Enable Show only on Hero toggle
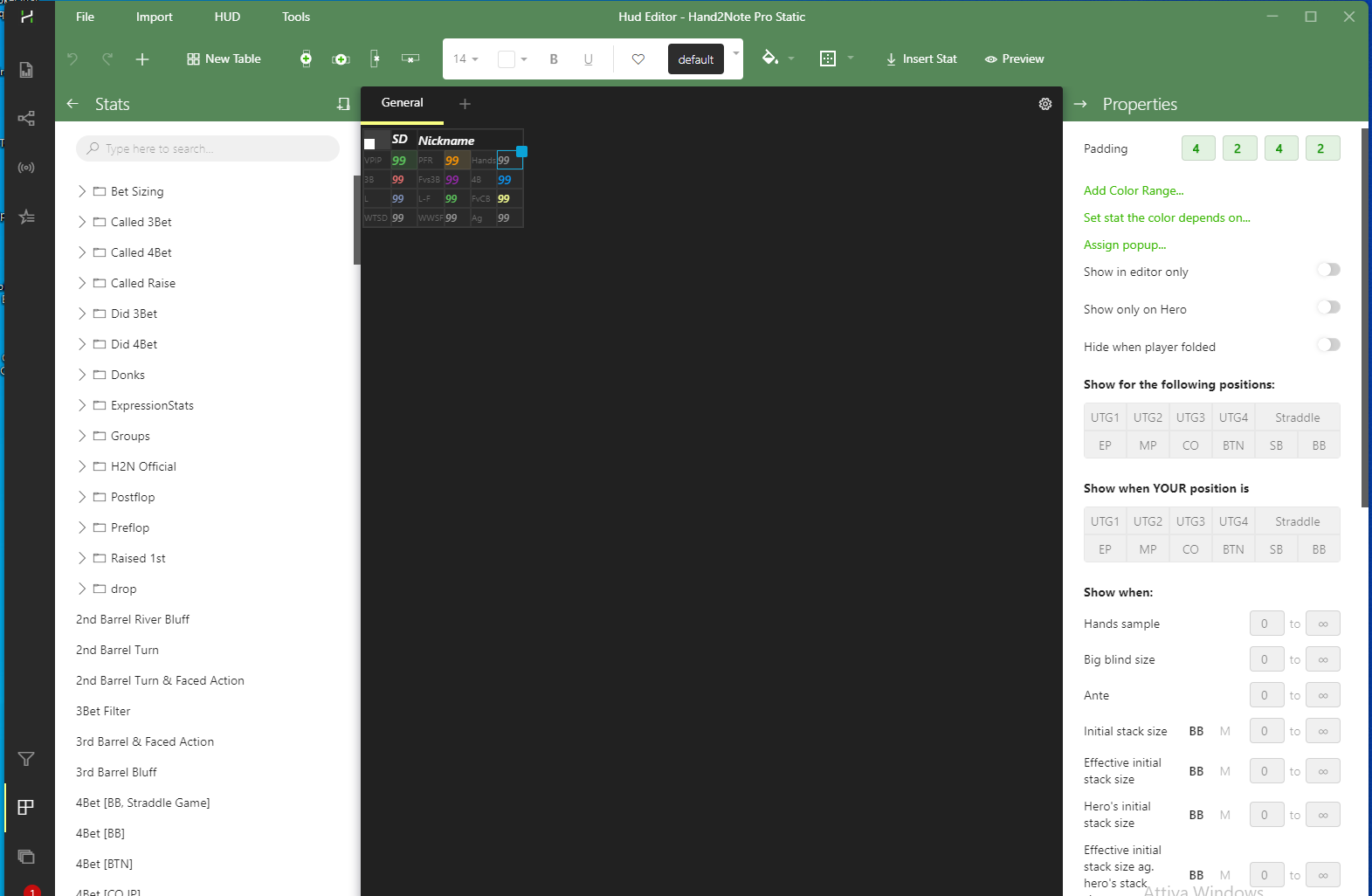This screenshot has height=896, width=1372. [x=1328, y=307]
